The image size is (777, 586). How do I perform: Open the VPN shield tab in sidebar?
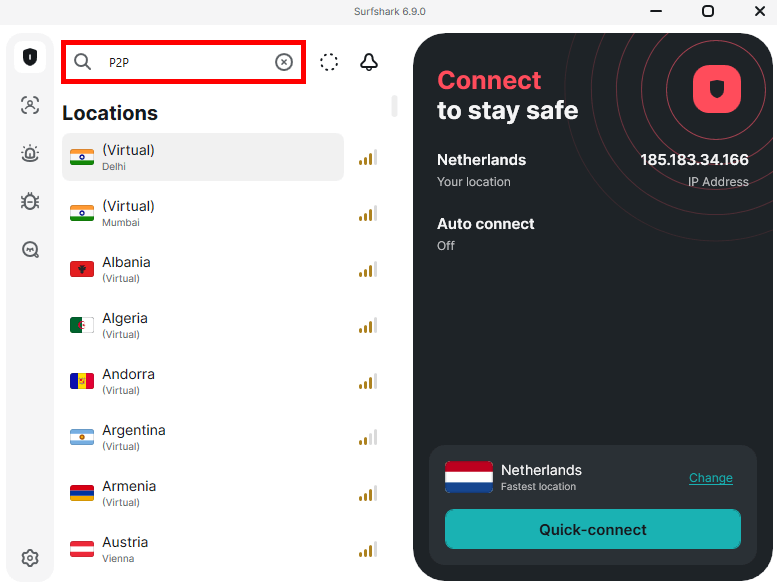pos(30,57)
